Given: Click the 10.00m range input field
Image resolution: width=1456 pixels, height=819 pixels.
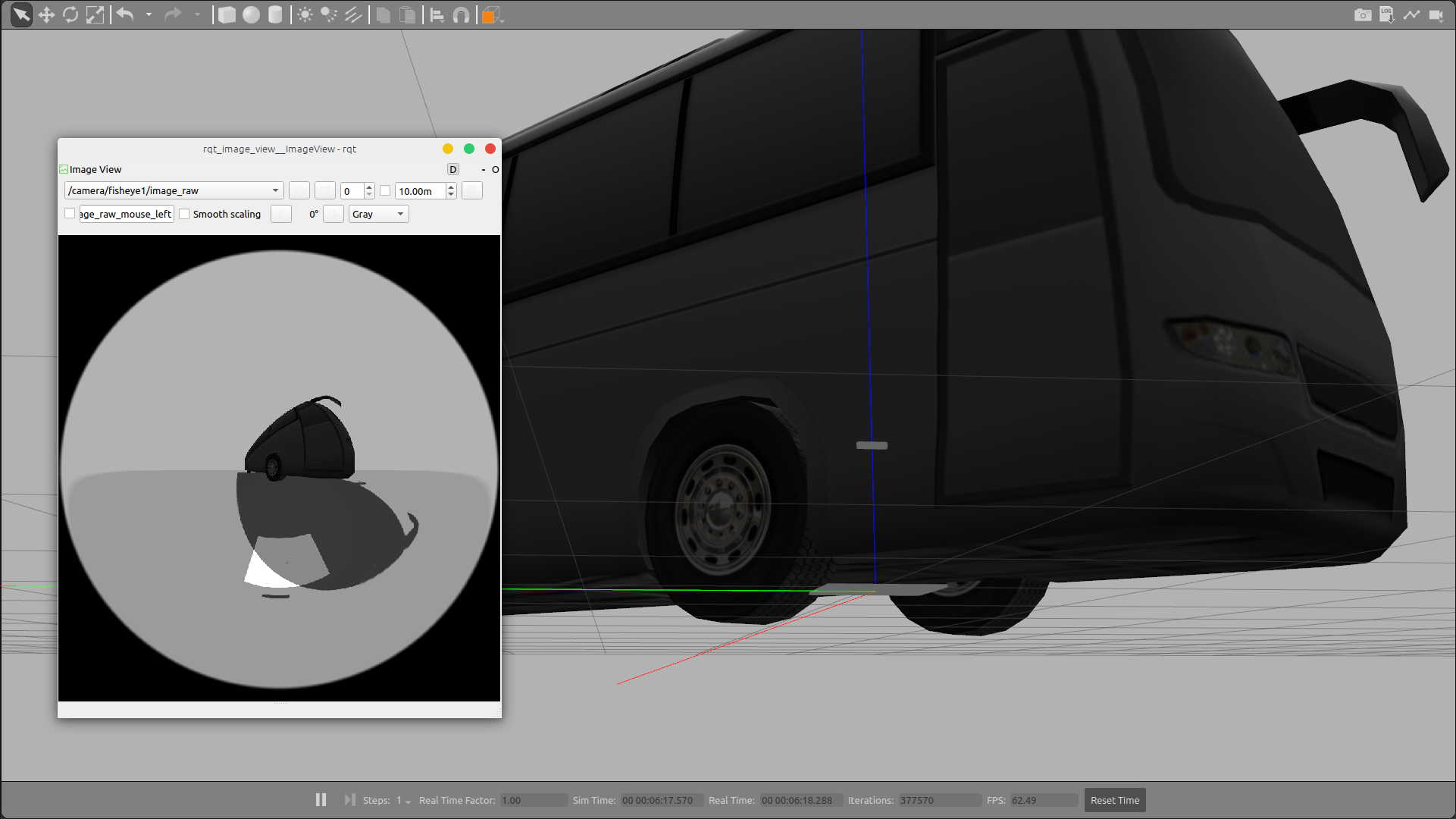Looking at the screenshot, I should (x=420, y=191).
